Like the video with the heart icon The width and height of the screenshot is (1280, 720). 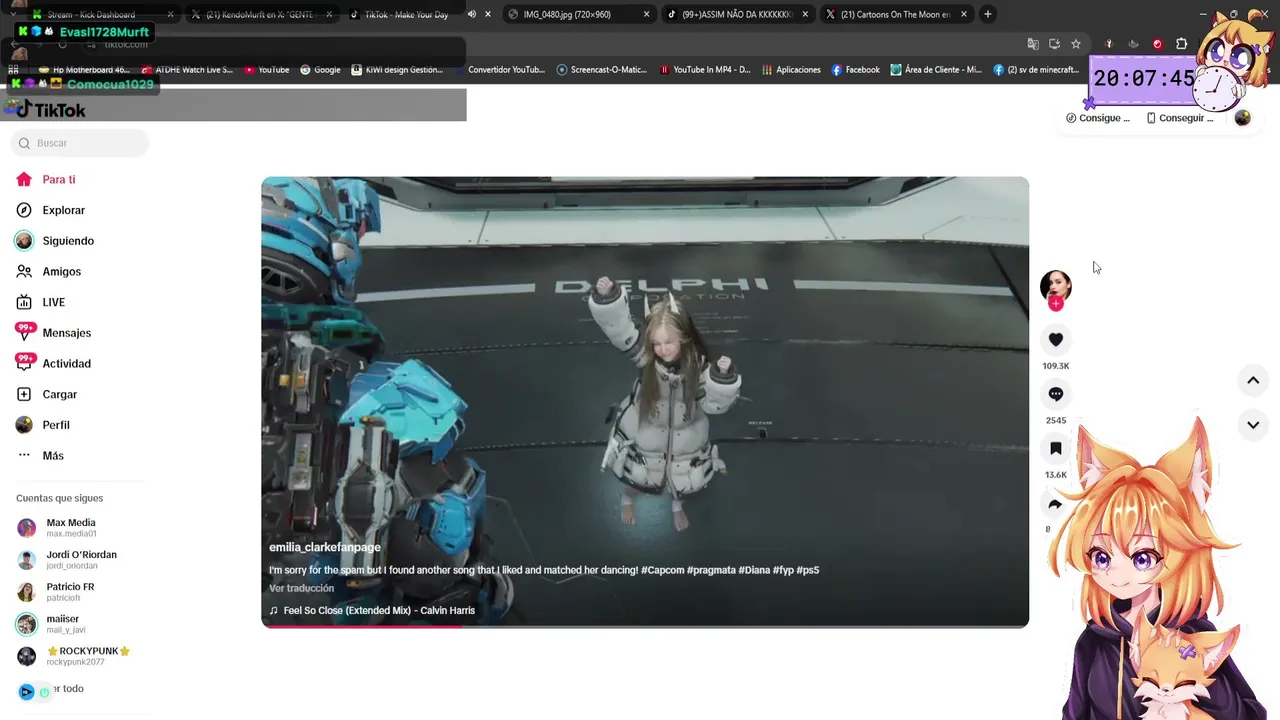point(1055,340)
